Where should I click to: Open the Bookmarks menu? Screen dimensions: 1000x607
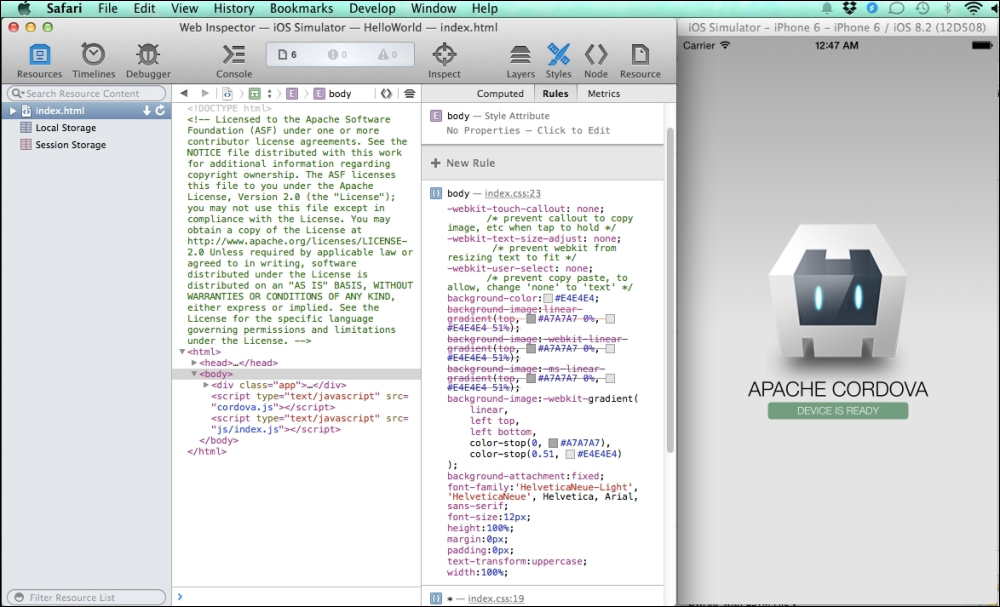coord(301,8)
